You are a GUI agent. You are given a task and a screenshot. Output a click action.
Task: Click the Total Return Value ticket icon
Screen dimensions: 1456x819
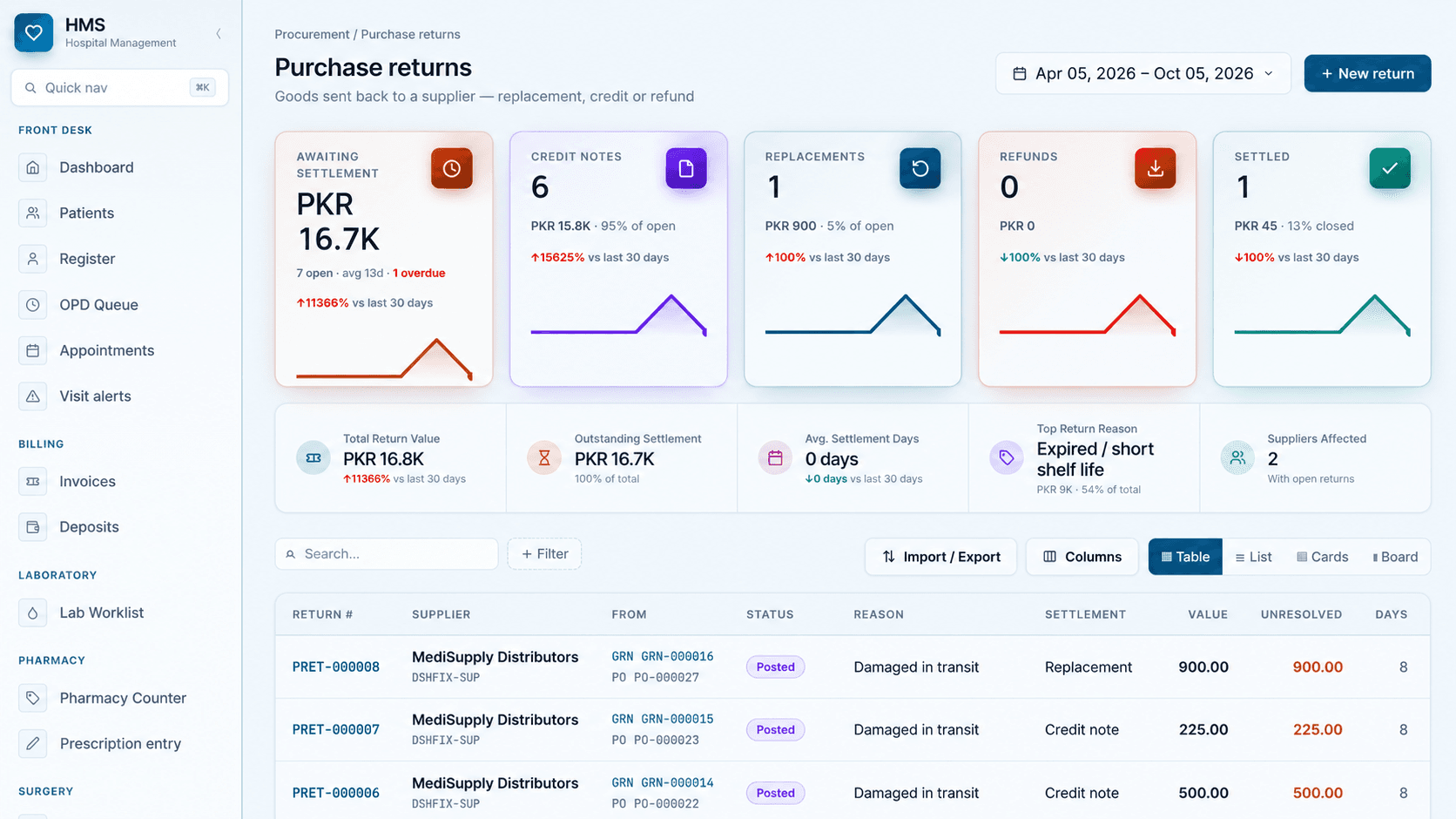click(313, 457)
